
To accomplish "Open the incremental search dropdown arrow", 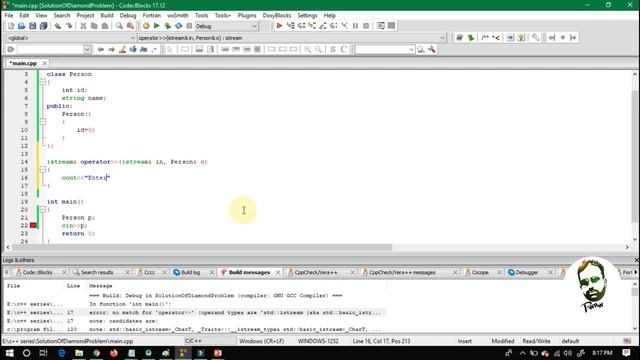I will point(87,49).
